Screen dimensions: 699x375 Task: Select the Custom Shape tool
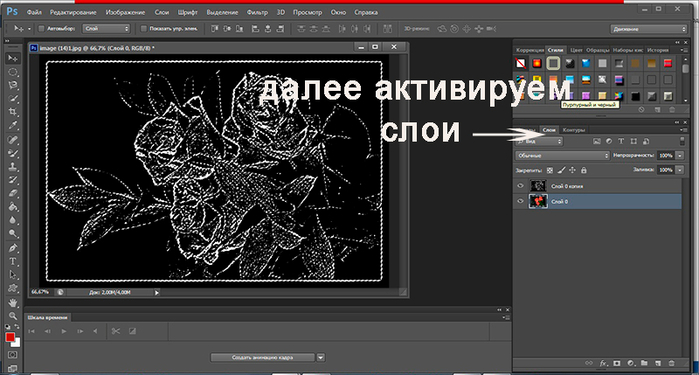click(x=12, y=288)
